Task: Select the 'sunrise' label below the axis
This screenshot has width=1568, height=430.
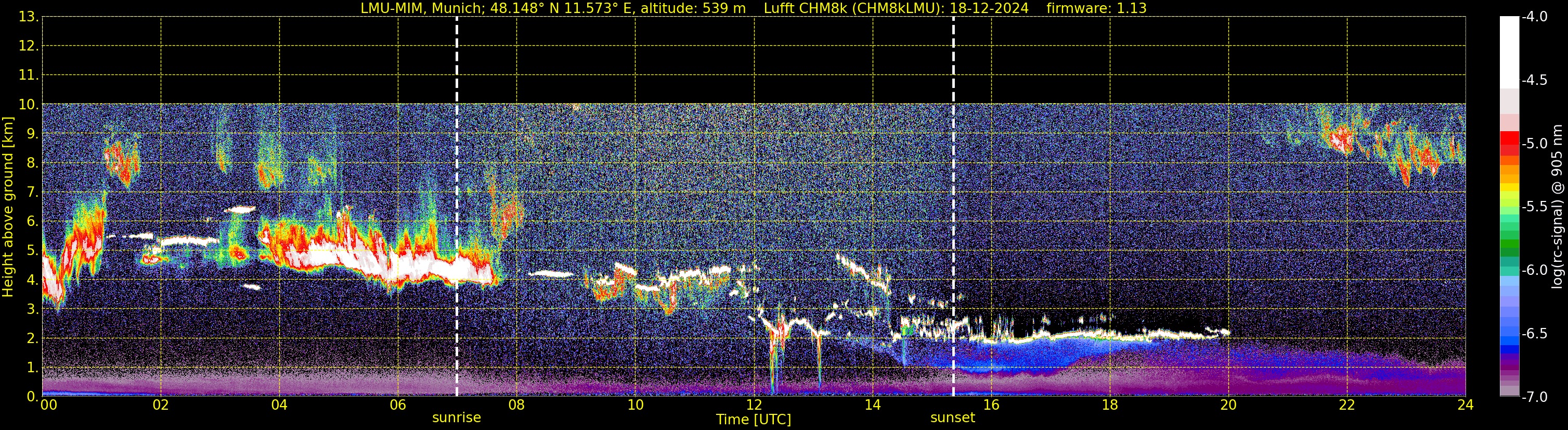Action: pyautogui.click(x=457, y=418)
